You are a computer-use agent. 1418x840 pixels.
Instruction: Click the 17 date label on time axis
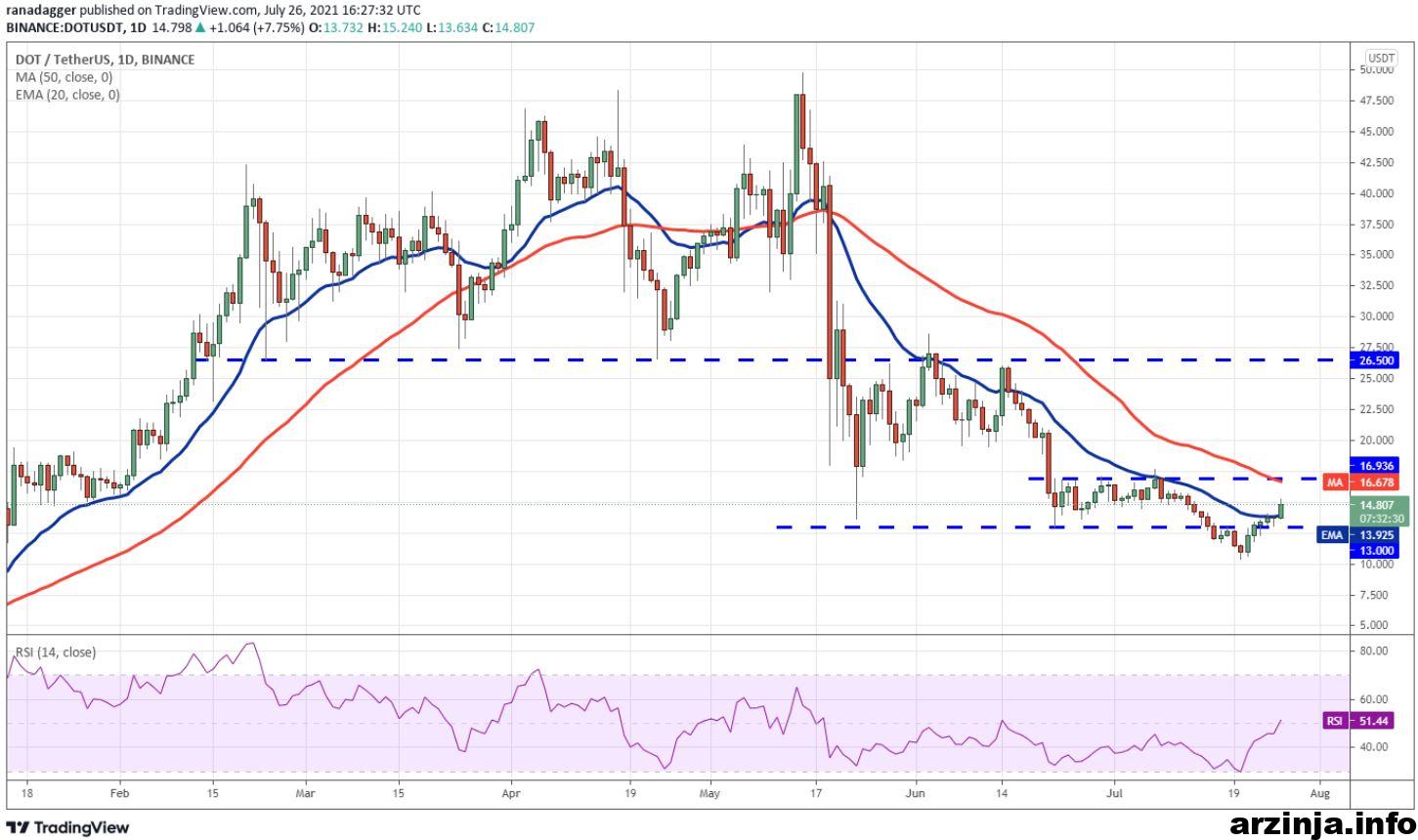(x=818, y=793)
